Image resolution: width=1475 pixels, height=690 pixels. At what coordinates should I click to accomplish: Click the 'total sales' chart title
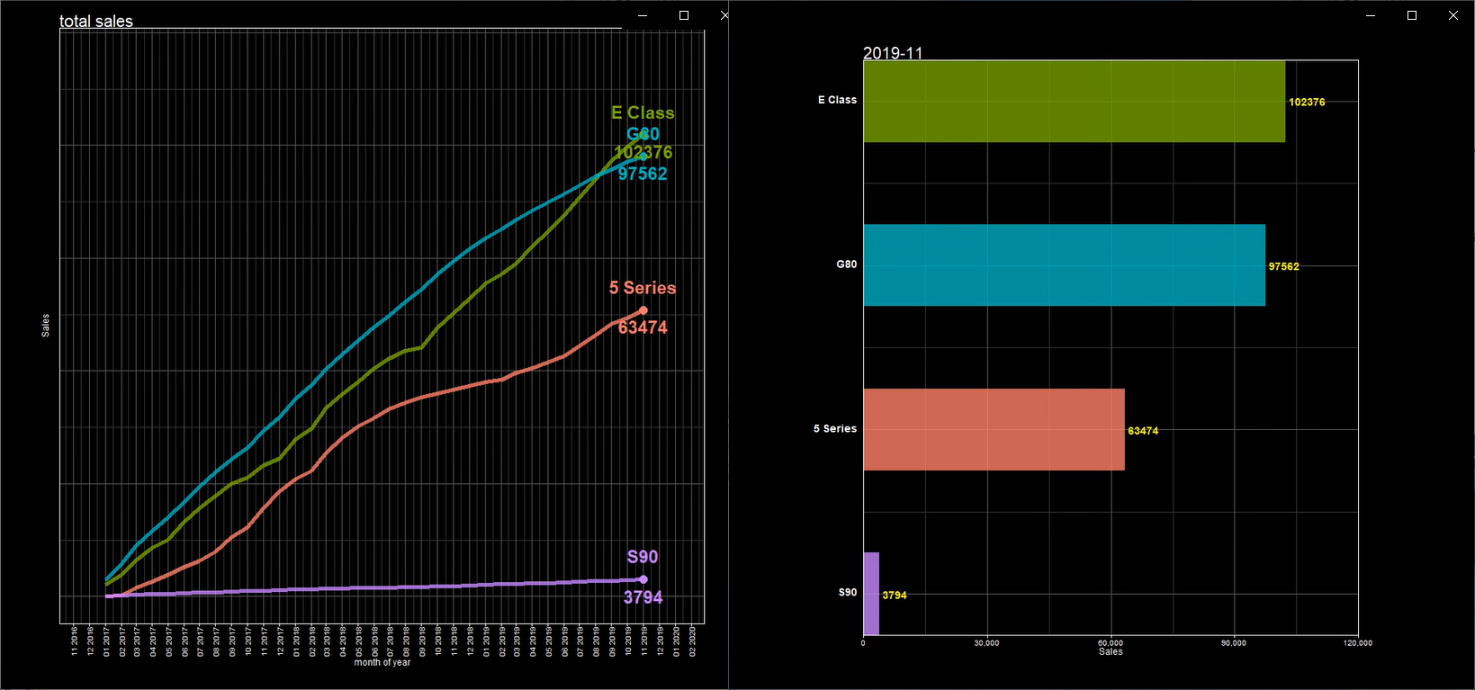(x=96, y=21)
